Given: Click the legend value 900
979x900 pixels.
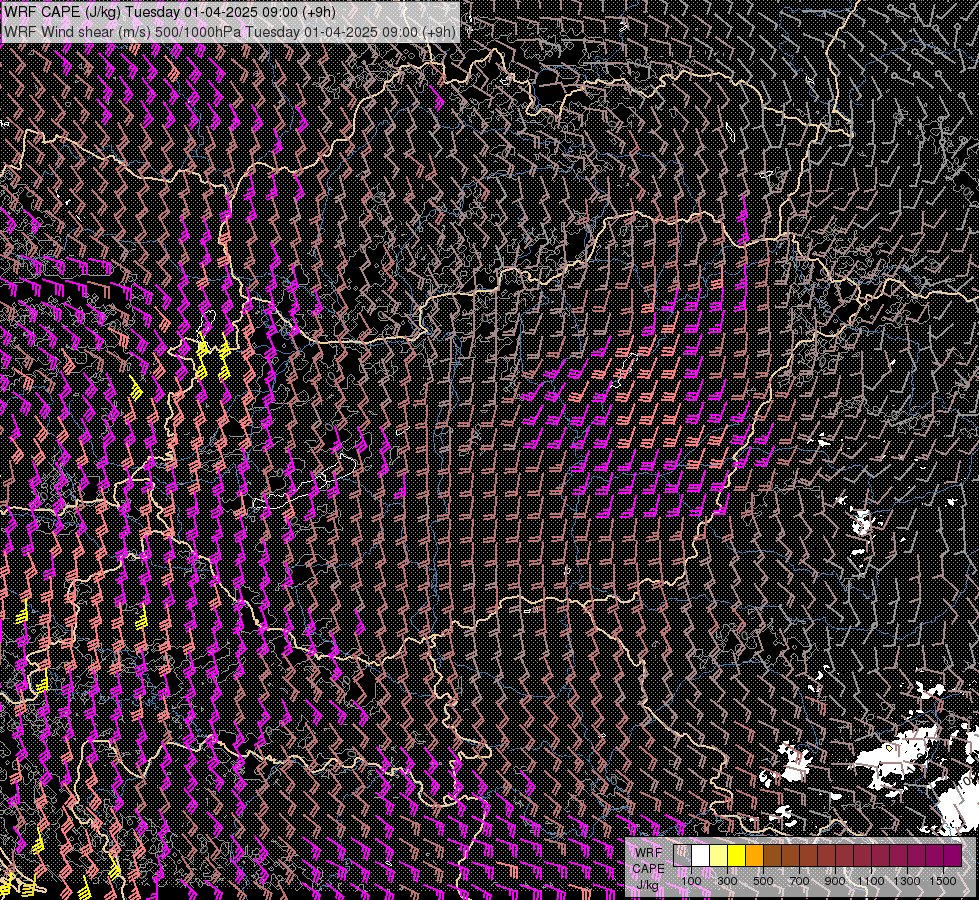Looking at the screenshot, I should [x=835, y=881].
